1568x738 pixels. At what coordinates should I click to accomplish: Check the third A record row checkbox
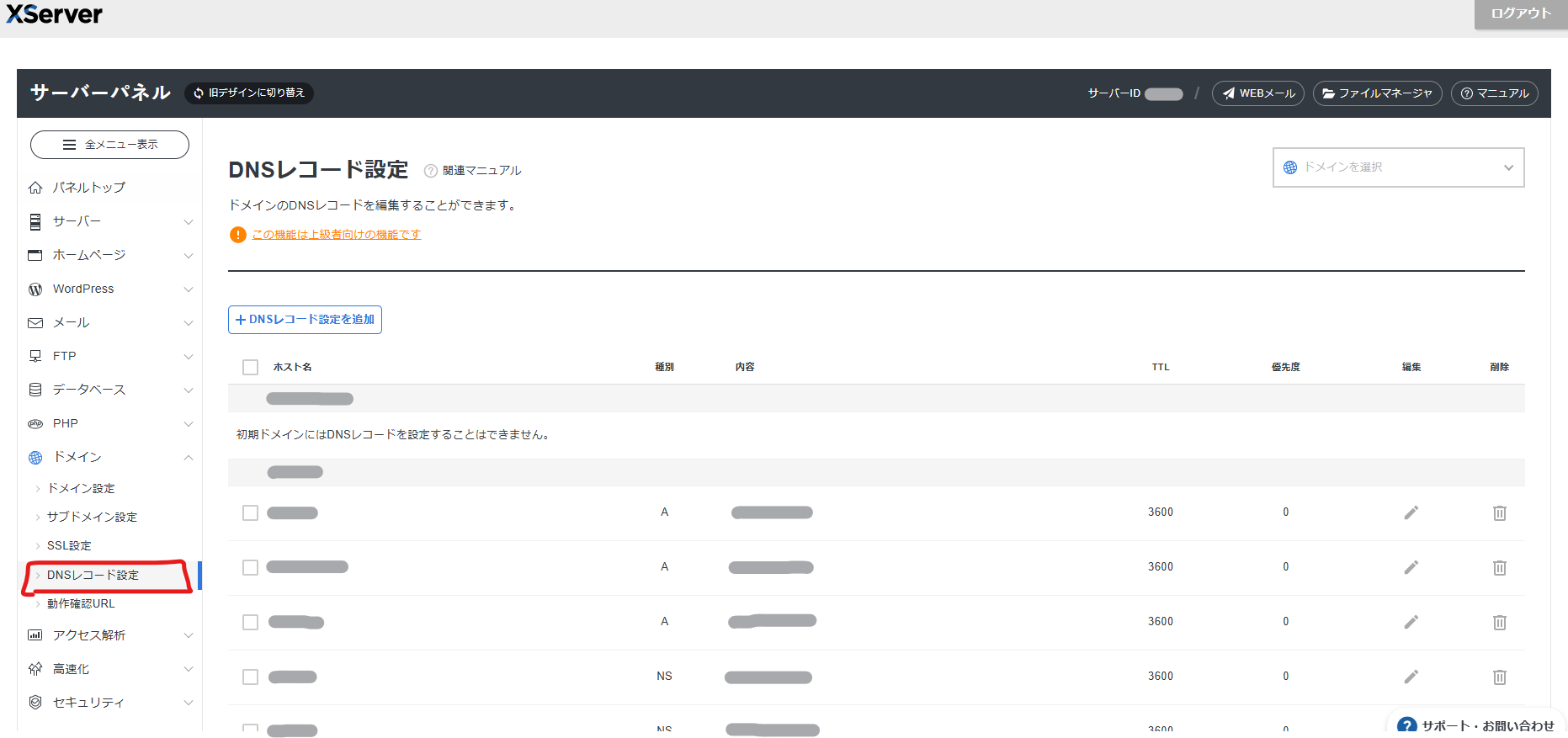coord(250,622)
